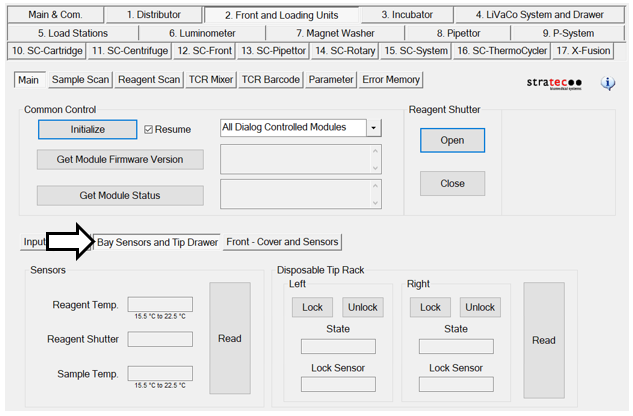Image resolution: width=633 pixels, height=416 pixels.
Task: Unlock the Right disposable tip rack
Action: pos(480,308)
